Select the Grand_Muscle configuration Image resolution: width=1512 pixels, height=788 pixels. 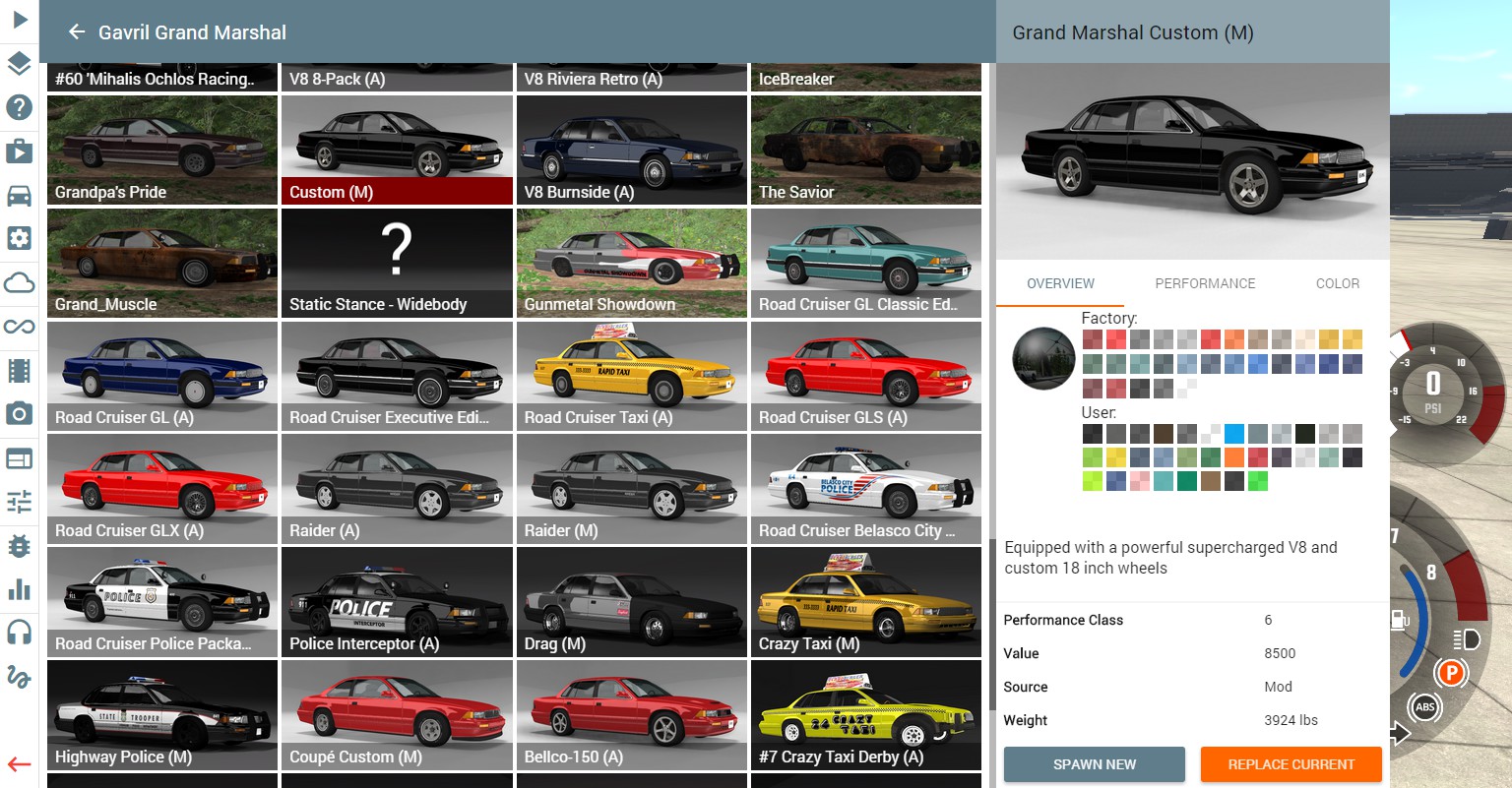pyautogui.click(x=162, y=263)
